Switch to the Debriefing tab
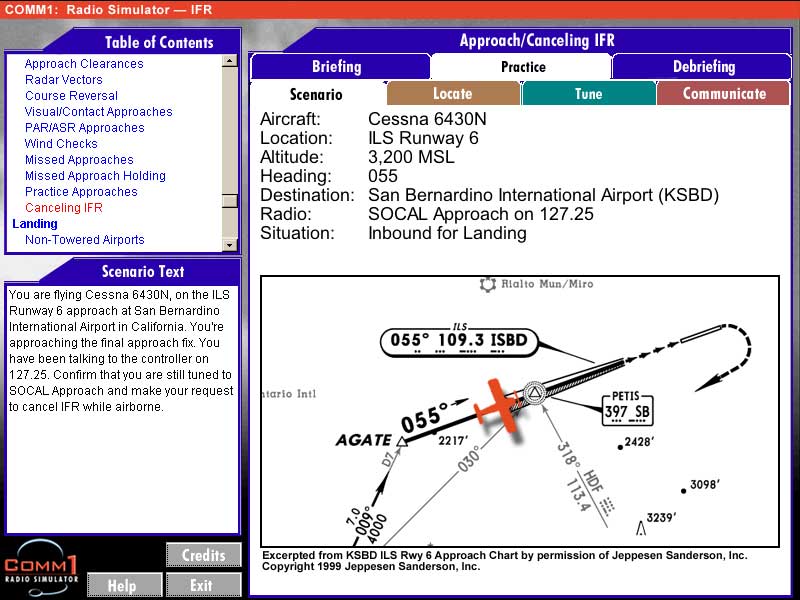 (x=703, y=67)
